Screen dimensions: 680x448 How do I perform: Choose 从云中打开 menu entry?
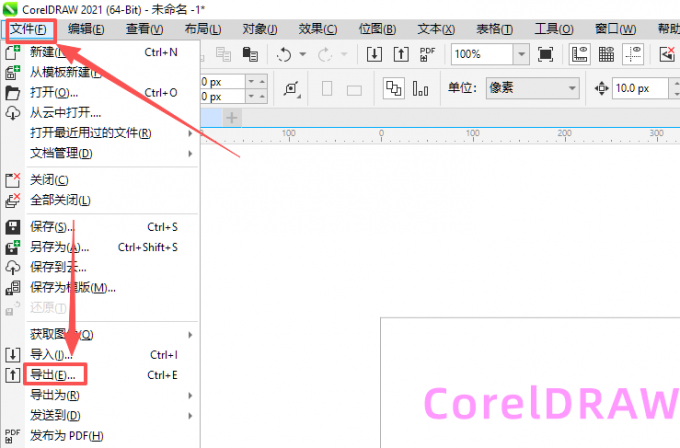point(102,113)
